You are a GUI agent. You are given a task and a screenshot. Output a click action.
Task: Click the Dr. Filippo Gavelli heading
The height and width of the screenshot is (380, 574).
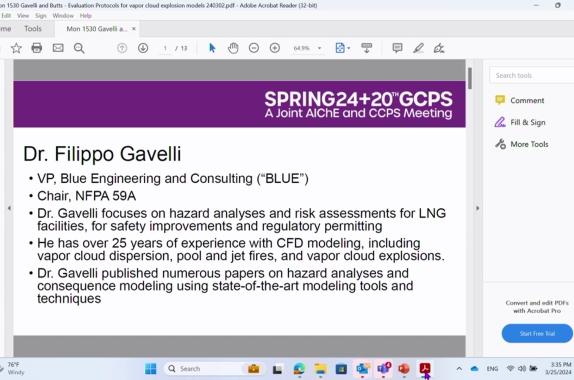pos(102,154)
